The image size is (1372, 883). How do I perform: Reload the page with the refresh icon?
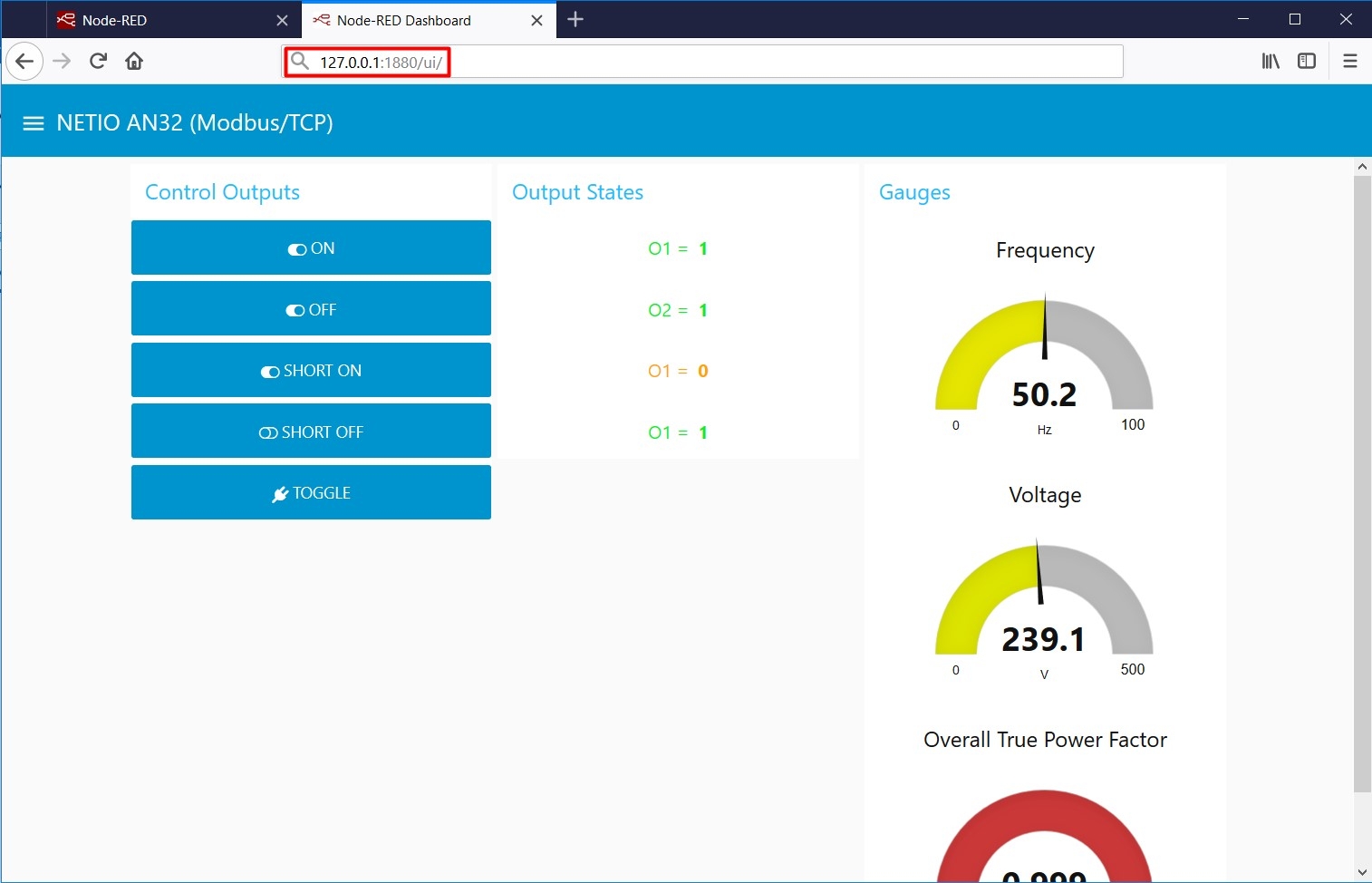pyautogui.click(x=98, y=61)
